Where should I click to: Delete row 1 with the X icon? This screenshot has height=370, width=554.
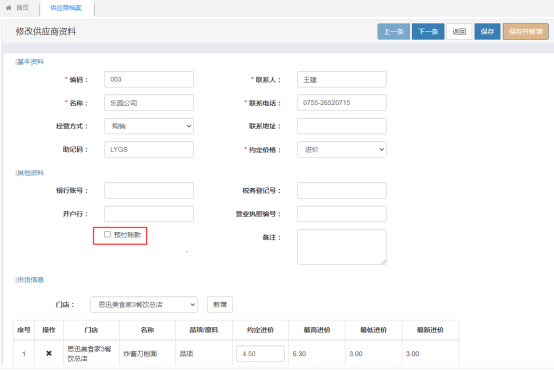[49, 353]
